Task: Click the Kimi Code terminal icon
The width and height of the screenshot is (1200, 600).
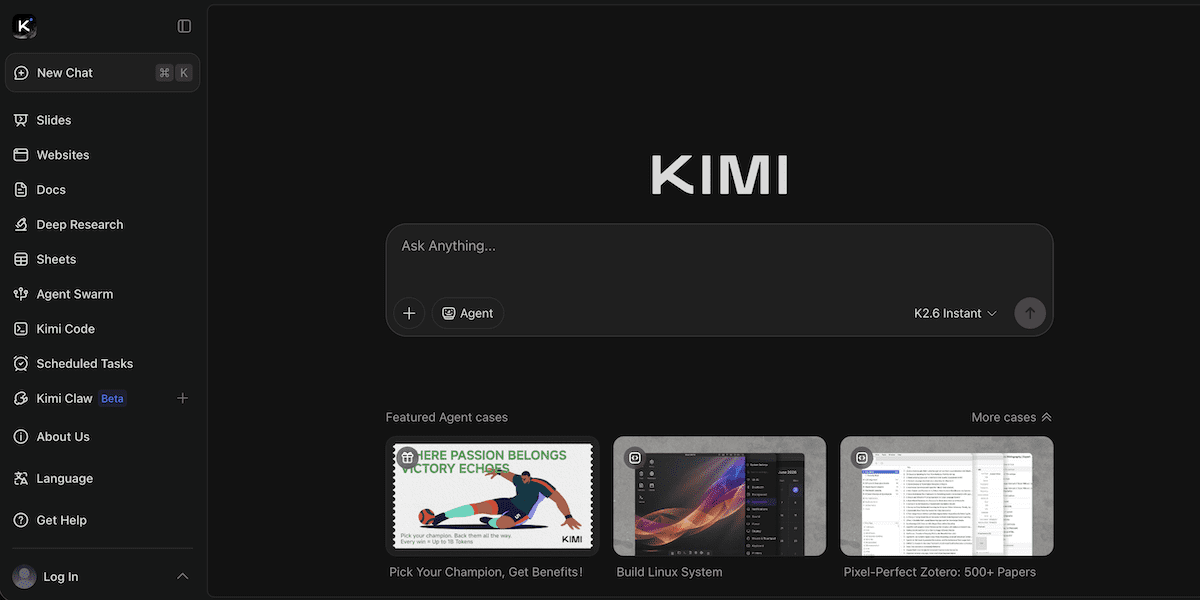Action: 21,329
